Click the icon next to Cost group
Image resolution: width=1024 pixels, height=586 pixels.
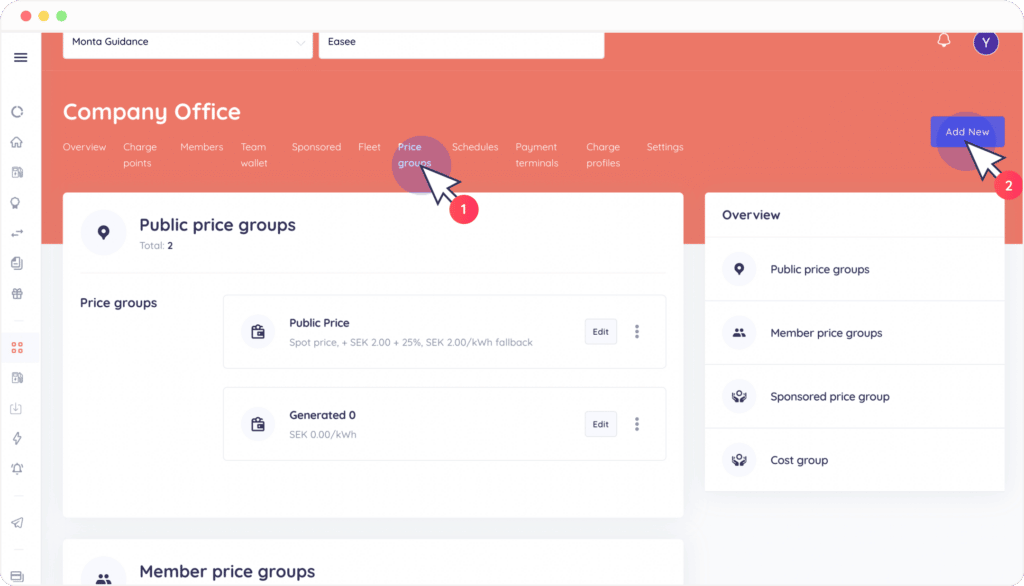click(x=739, y=460)
